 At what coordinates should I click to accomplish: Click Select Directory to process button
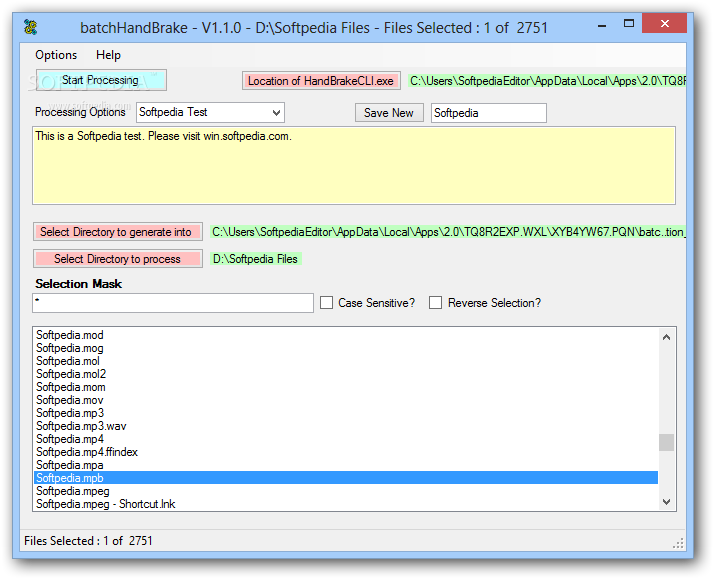[117, 259]
